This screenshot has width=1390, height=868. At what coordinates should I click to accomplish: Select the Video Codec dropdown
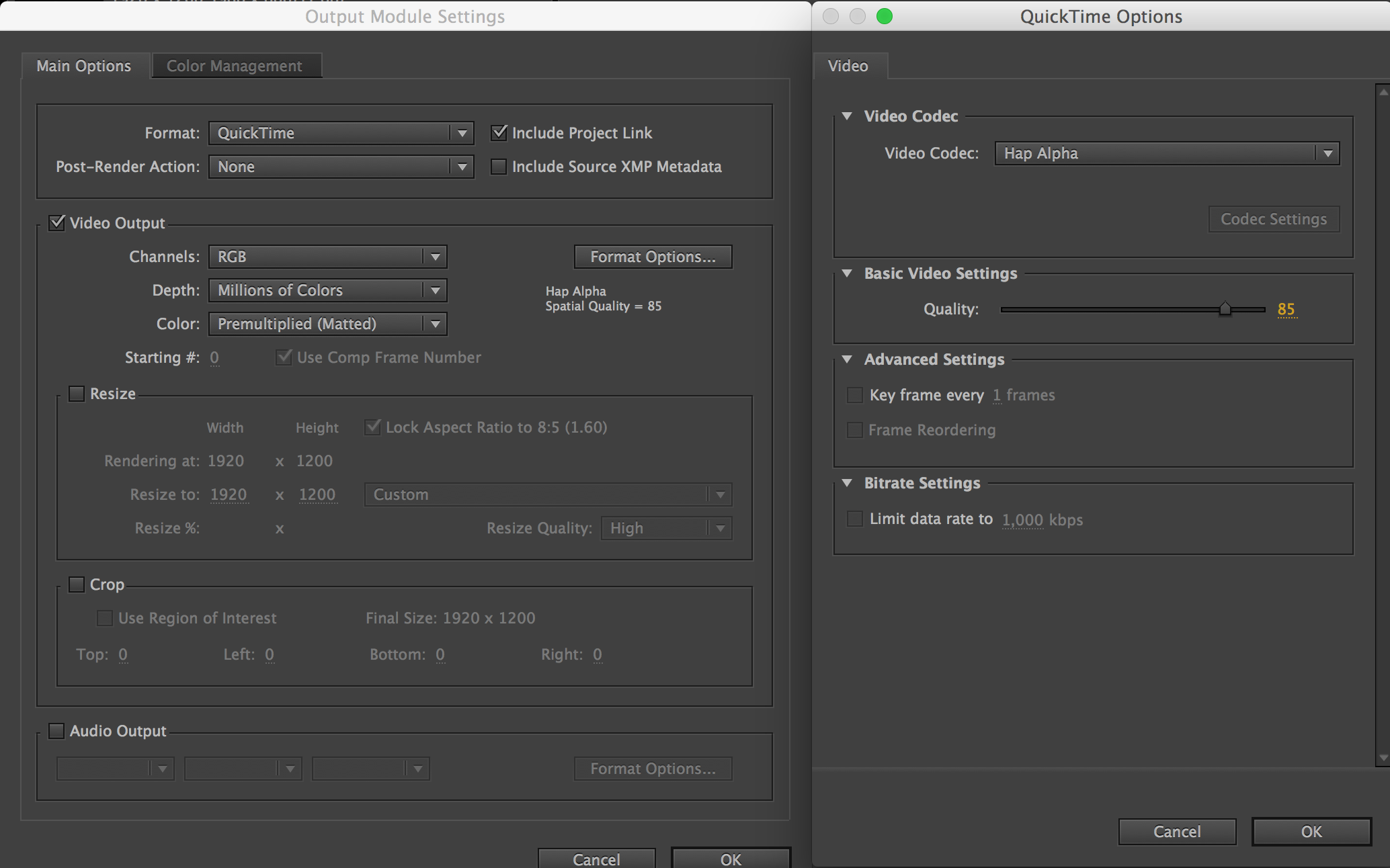coord(1163,153)
